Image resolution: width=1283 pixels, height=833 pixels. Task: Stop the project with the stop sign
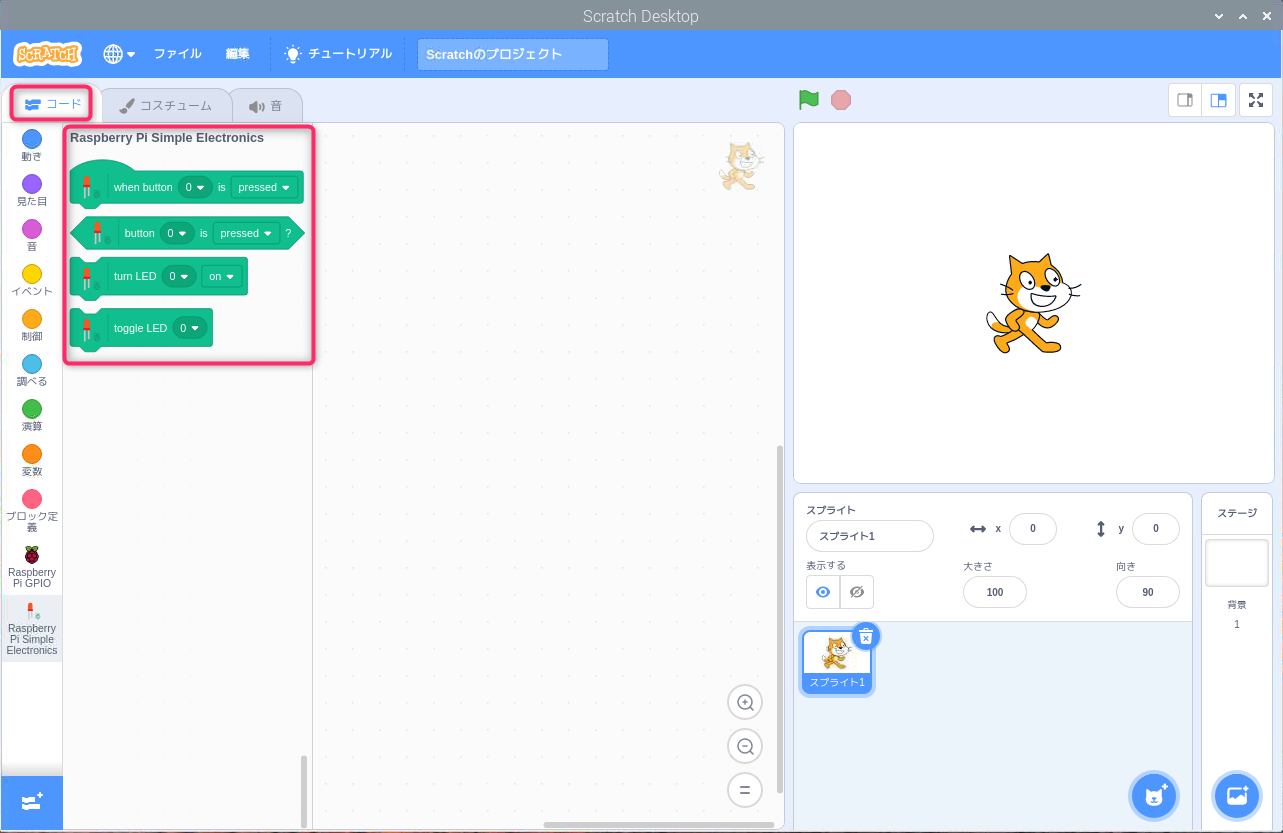[x=840, y=100]
